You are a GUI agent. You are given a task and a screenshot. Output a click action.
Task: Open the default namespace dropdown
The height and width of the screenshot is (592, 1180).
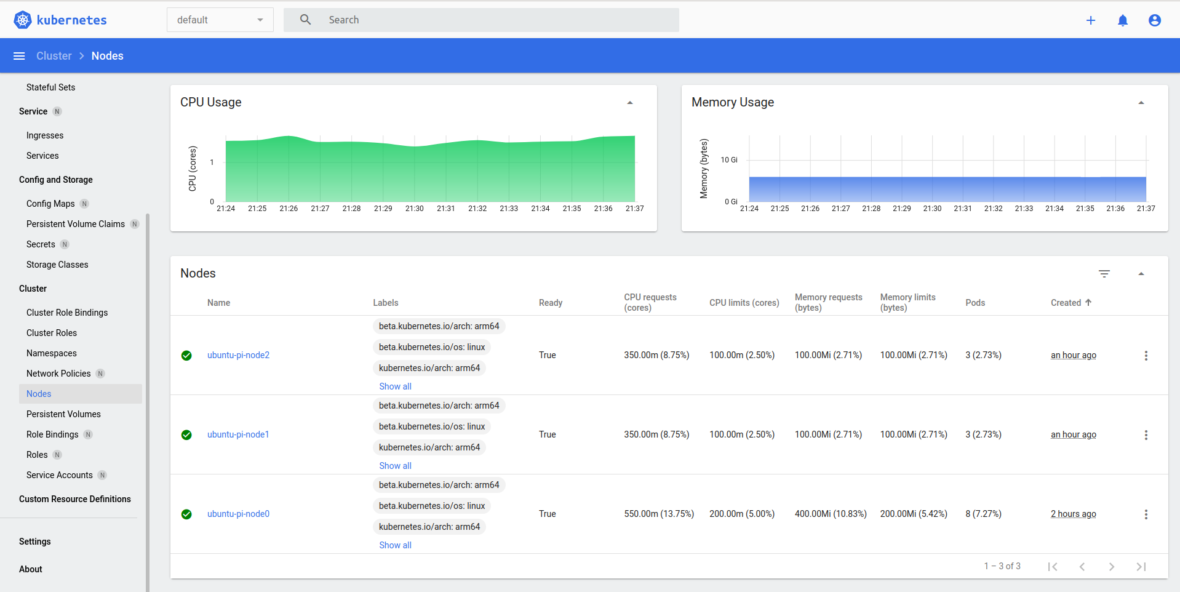219,19
